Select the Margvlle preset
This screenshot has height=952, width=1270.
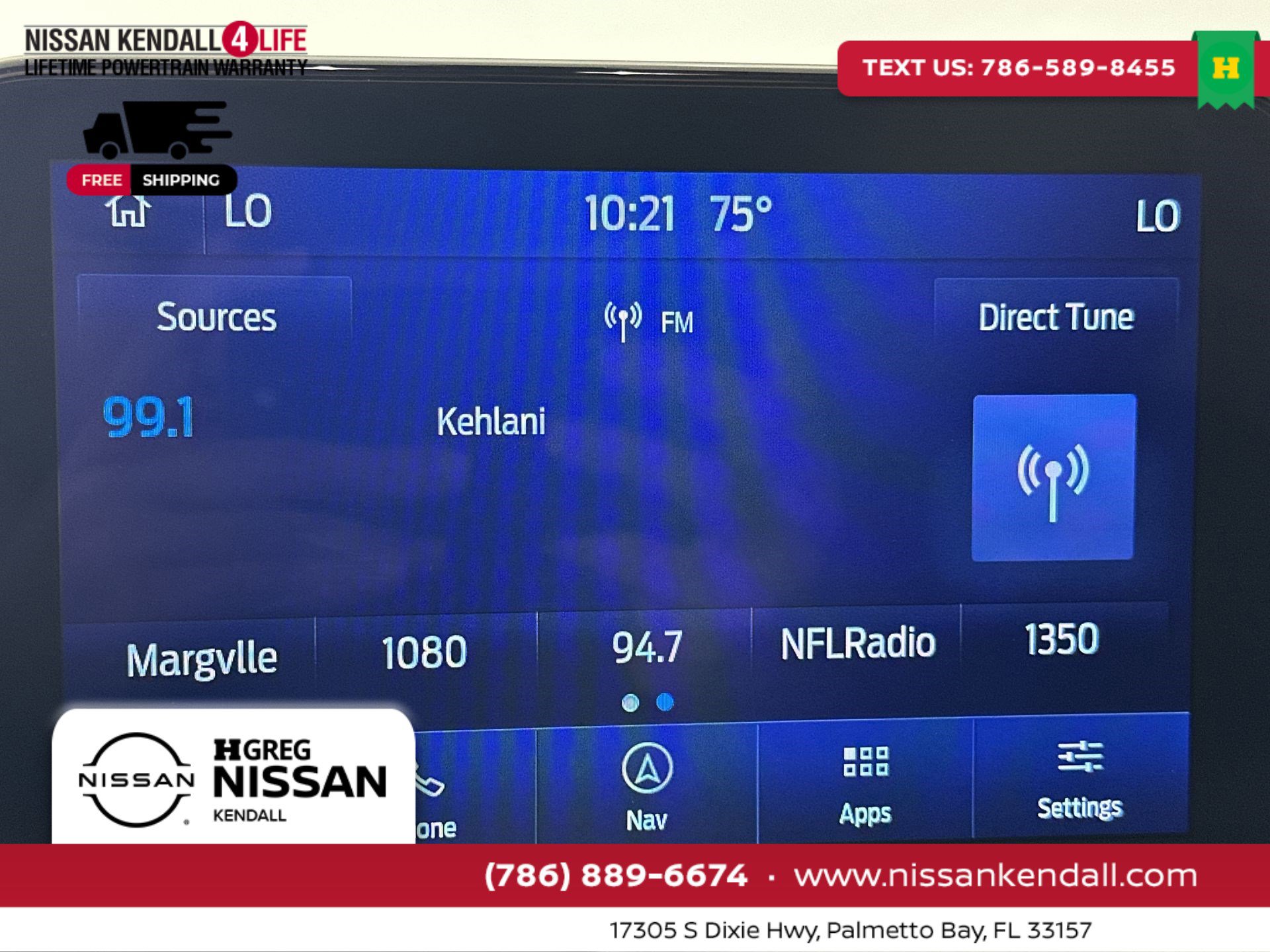tap(201, 659)
